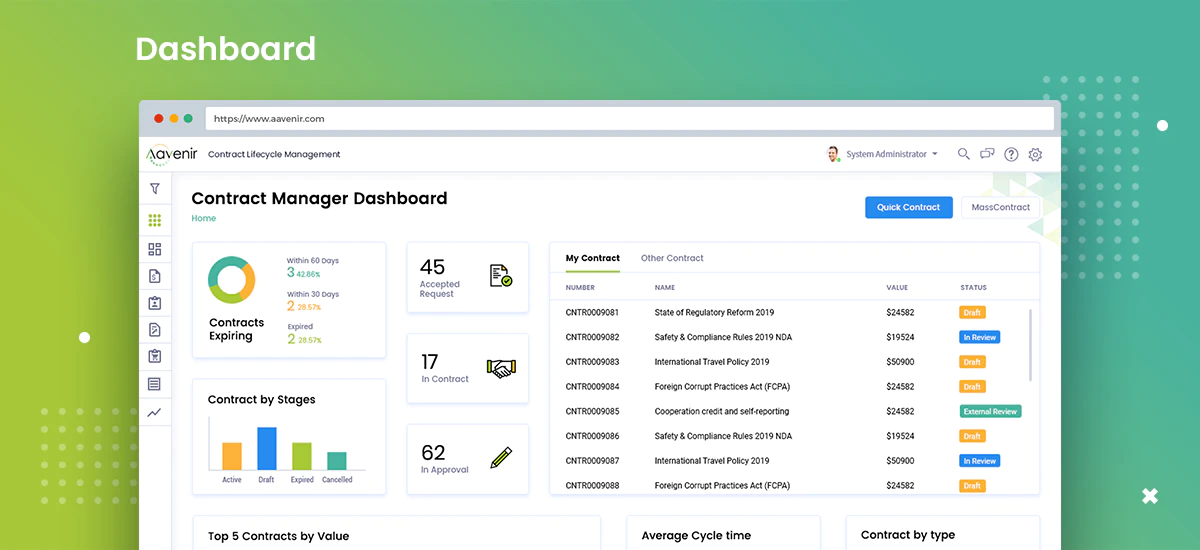This screenshot has height=550, width=1200.
Task: Click the search magnifier icon in the header
Action: click(964, 154)
